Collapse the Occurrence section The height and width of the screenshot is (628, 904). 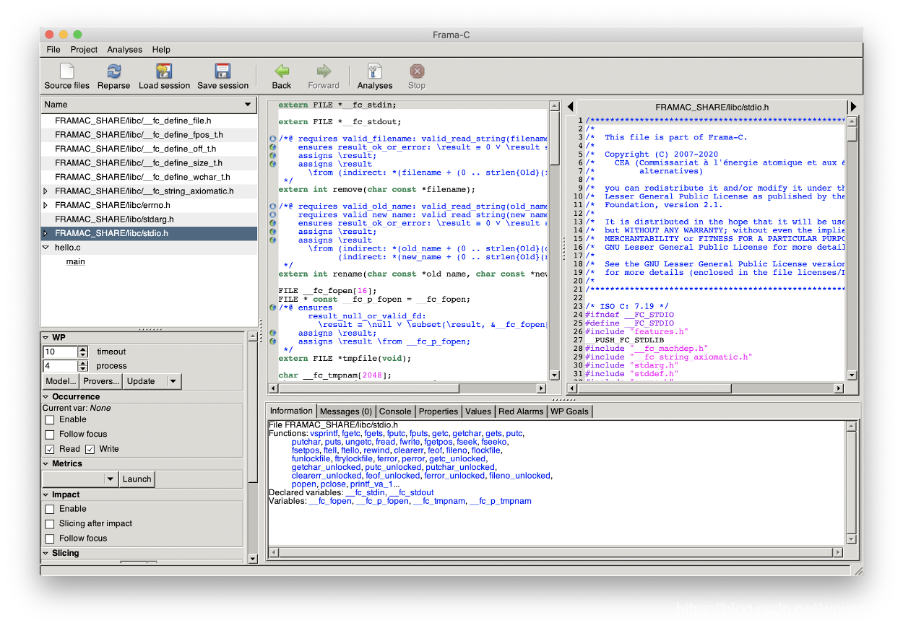click(46, 397)
